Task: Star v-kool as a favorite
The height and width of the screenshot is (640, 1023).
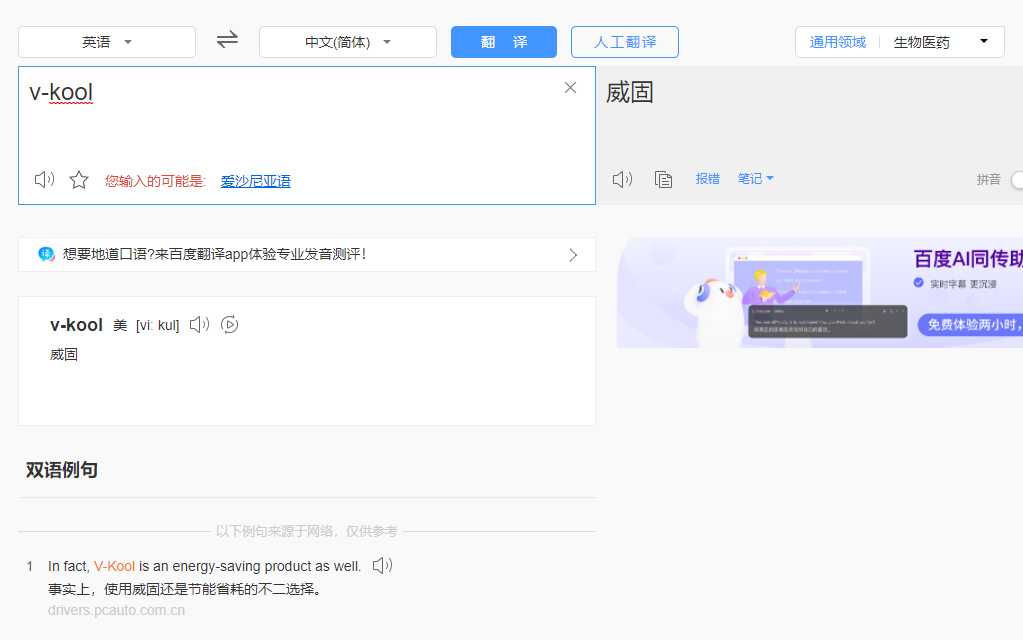Action: pos(79,179)
